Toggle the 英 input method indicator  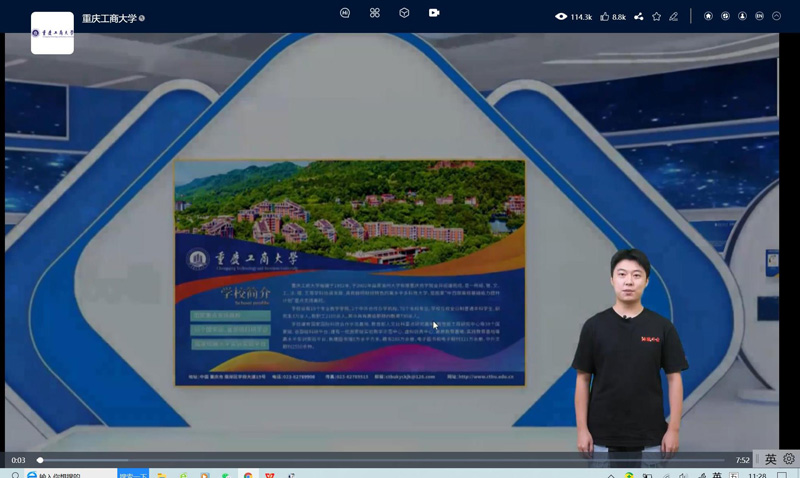coord(770,459)
